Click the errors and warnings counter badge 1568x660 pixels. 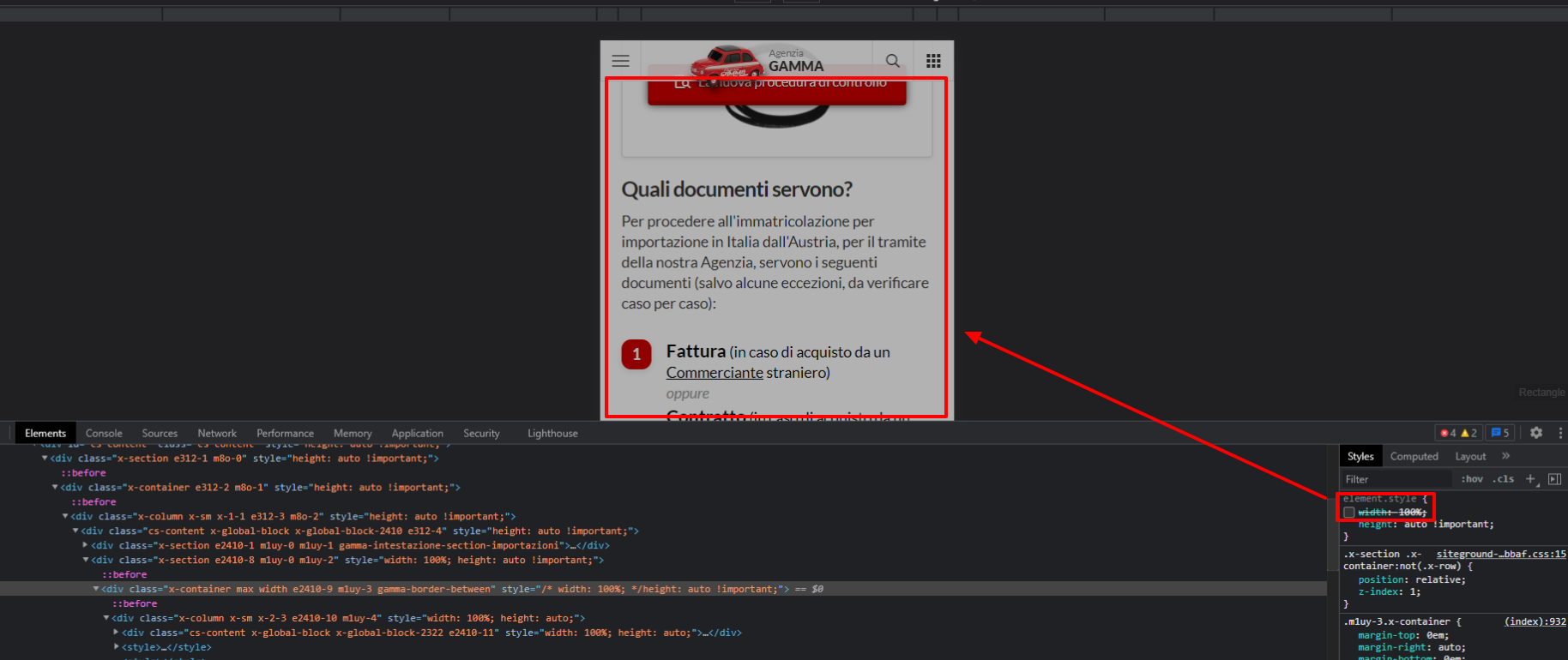tap(1458, 433)
